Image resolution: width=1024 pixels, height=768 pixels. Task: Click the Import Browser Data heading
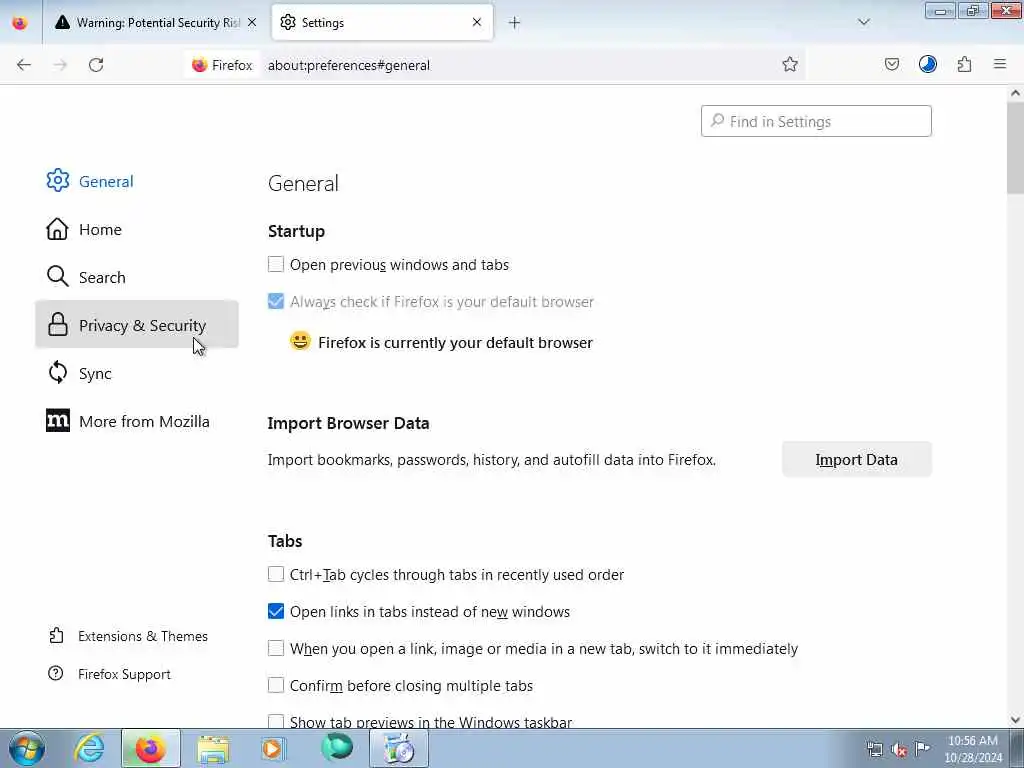[x=348, y=423]
